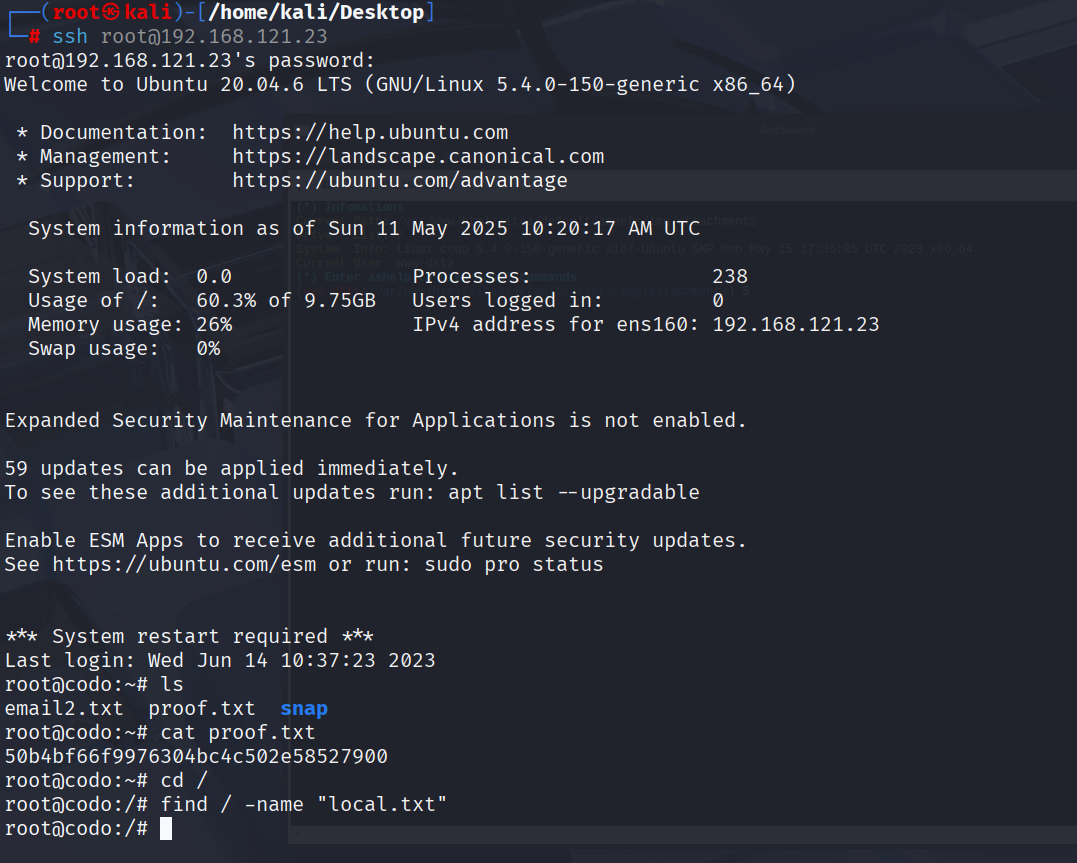This screenshot has height=863, width=1077.
Task: Click the find / -name "local.txt" command
Action: [x=304, y=804]
